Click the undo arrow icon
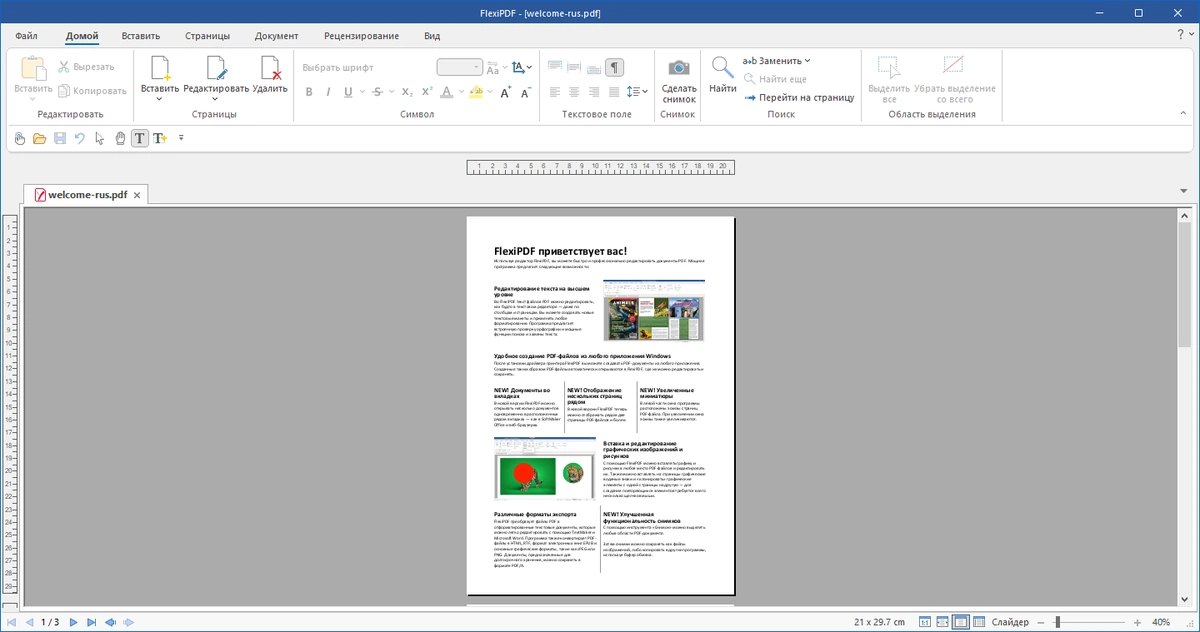This screenshot has width=1200, height=632. pyautogui.click(x=80, y=138)
